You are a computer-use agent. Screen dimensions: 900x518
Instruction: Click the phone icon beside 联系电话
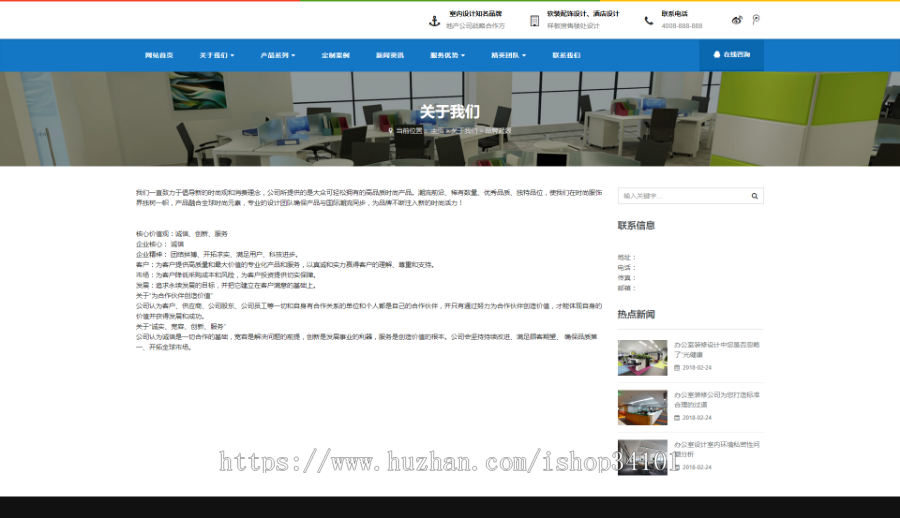(649, 21)
